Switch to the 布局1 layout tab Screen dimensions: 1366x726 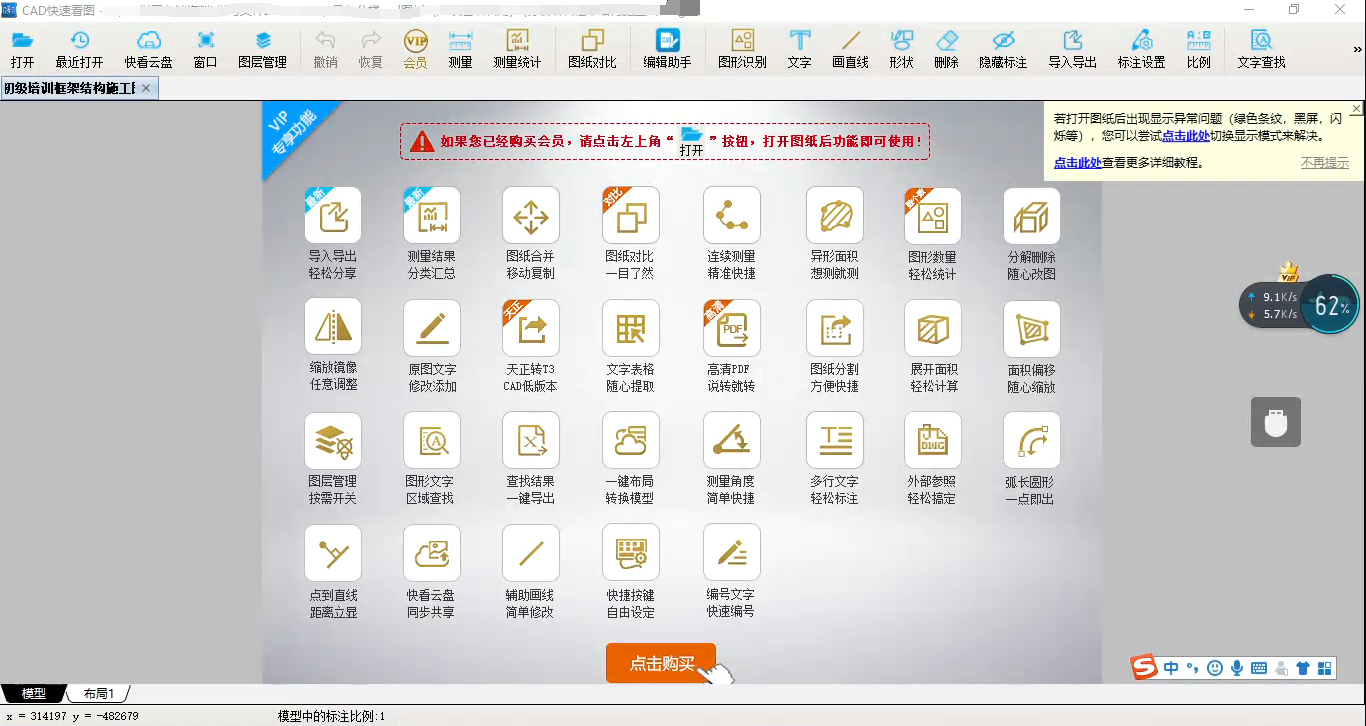[98, 693]
